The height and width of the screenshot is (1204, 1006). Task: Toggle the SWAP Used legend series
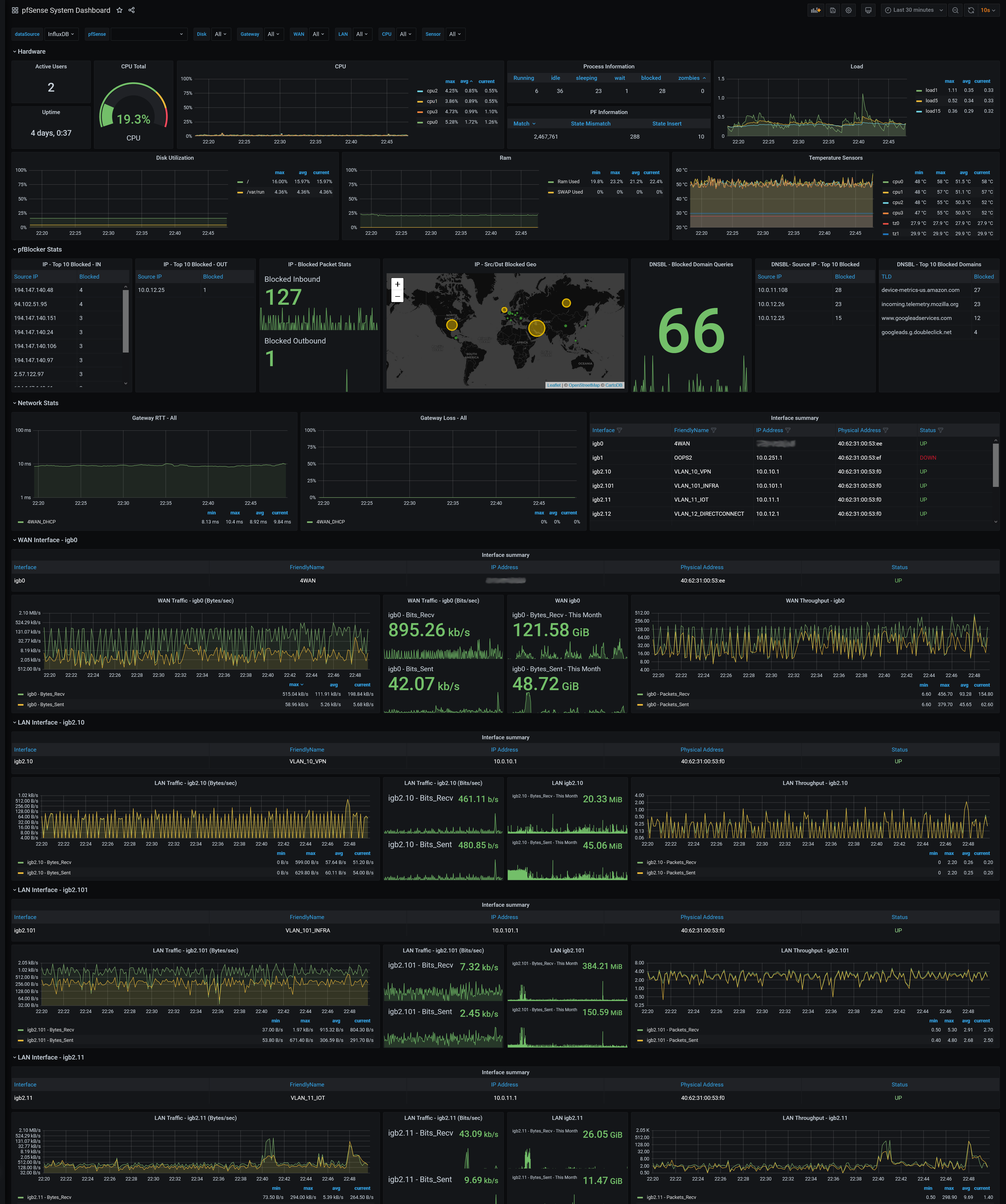(x=570, y=192)
